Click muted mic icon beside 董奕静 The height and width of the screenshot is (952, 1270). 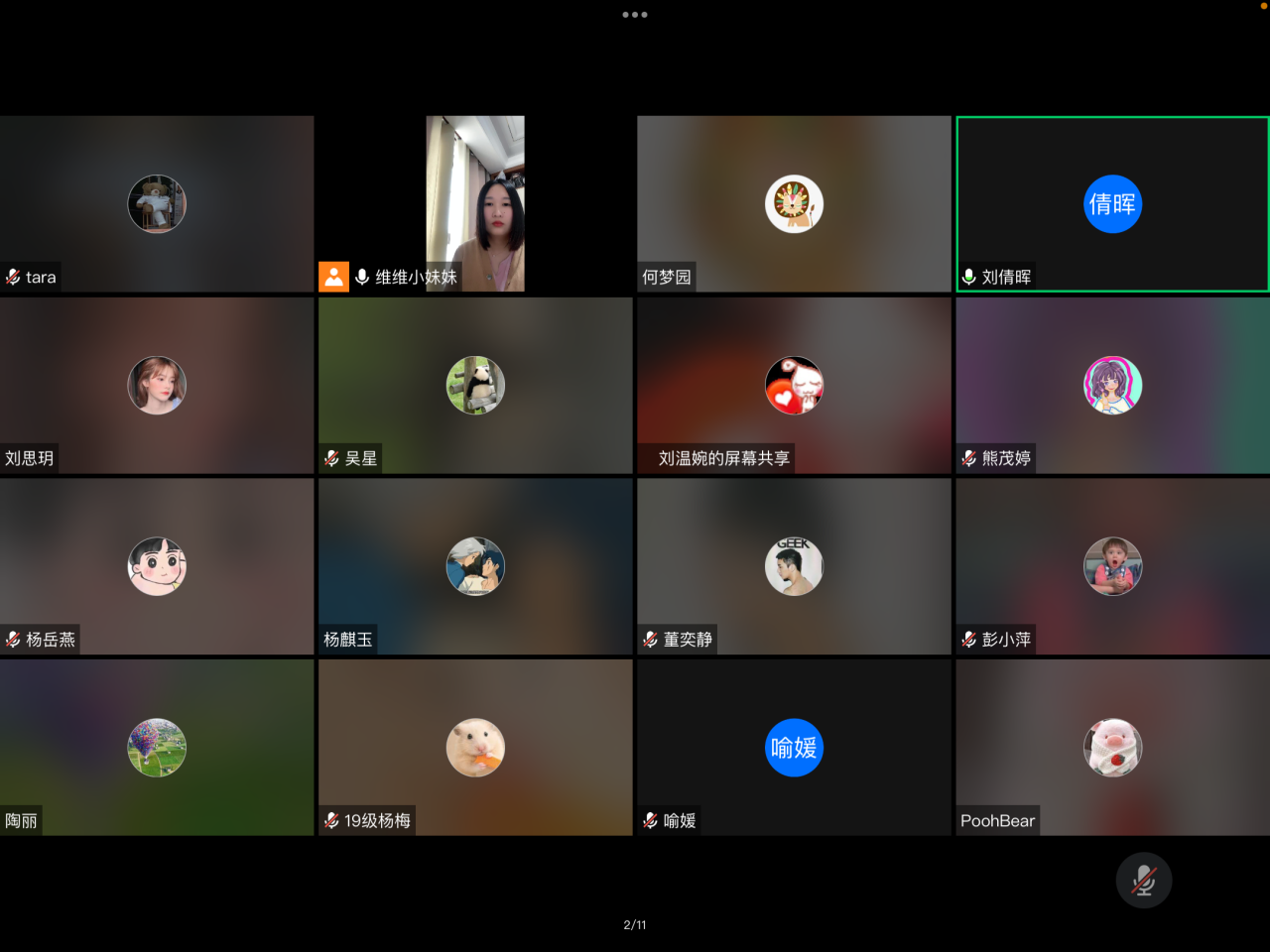tap(650, 640)
